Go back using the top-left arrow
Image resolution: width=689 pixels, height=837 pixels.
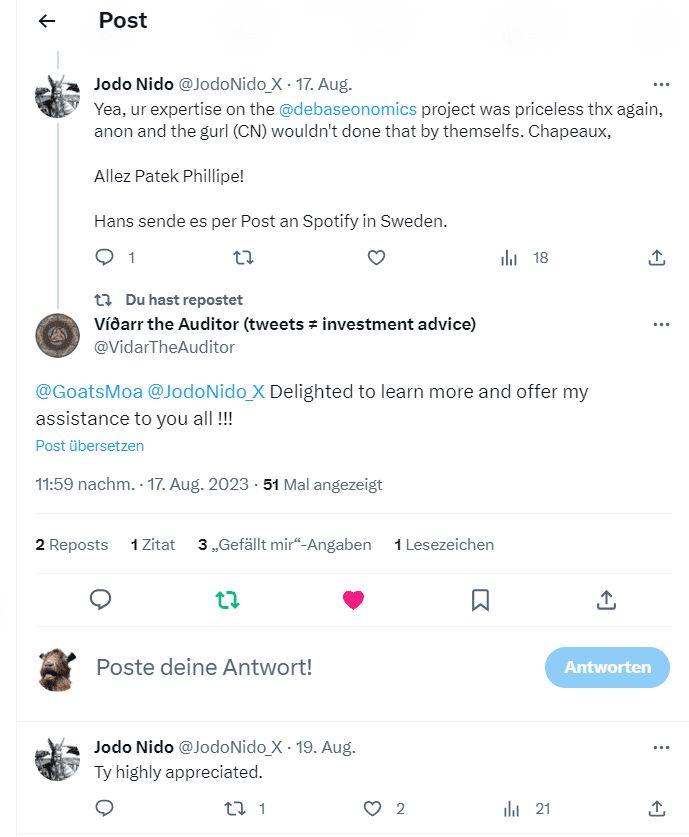tap(47, 21)
